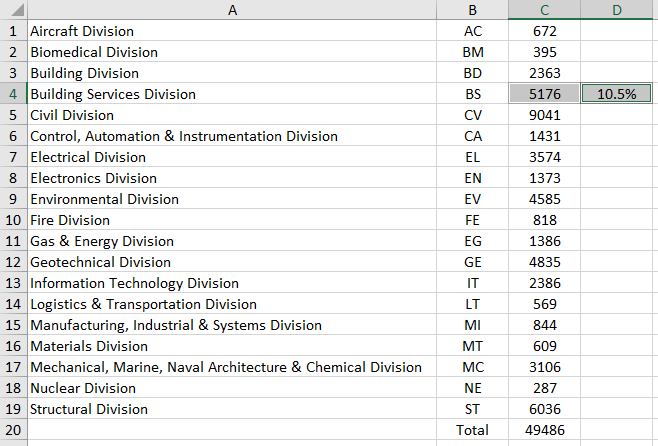
Task: Click the Structural Division cell
Action: (232, 409)
